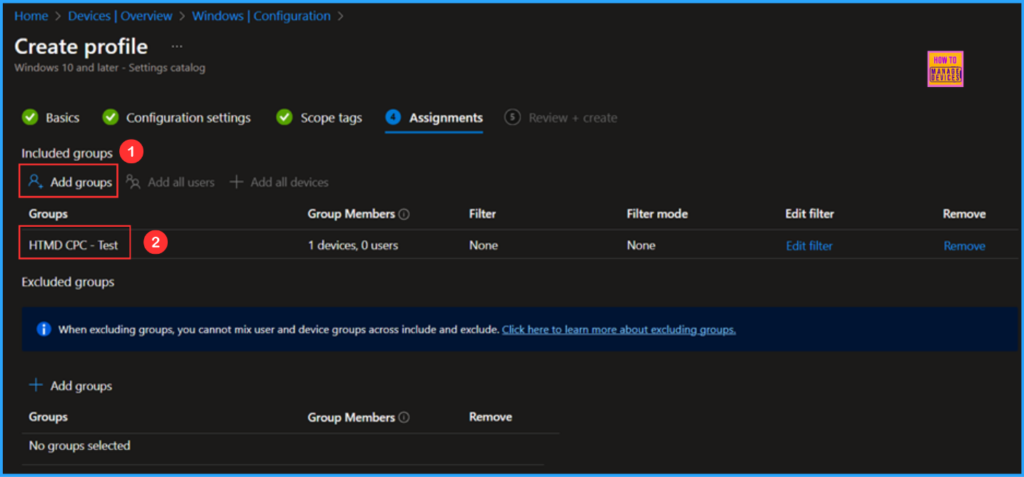Click the blue info icon in exclusion banner
1024x477 pixels.
[43, 329]
